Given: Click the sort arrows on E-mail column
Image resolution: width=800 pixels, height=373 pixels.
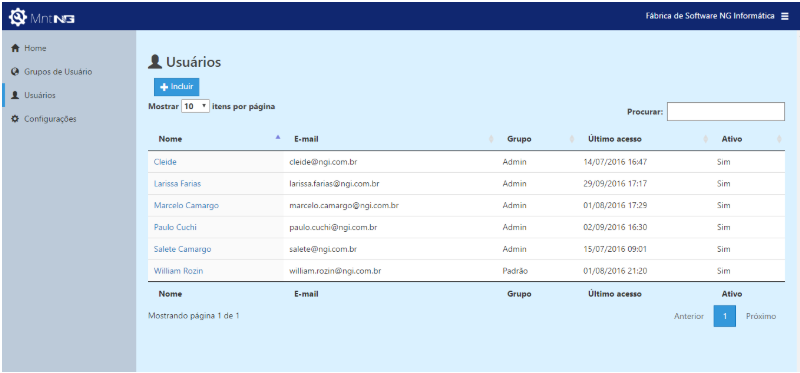Looking at the screenshot, I should click(x=491, y=139).
